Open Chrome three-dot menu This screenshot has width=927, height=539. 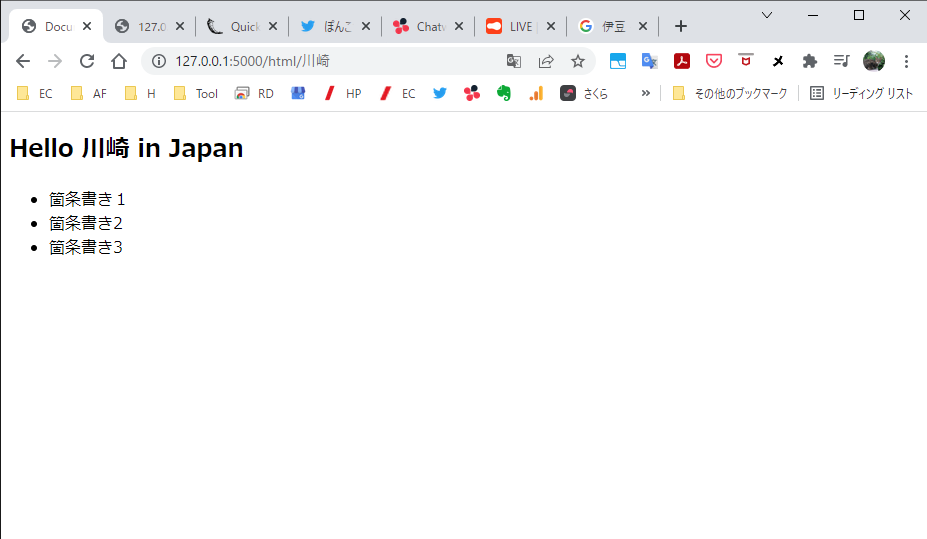tap(906, 61)
